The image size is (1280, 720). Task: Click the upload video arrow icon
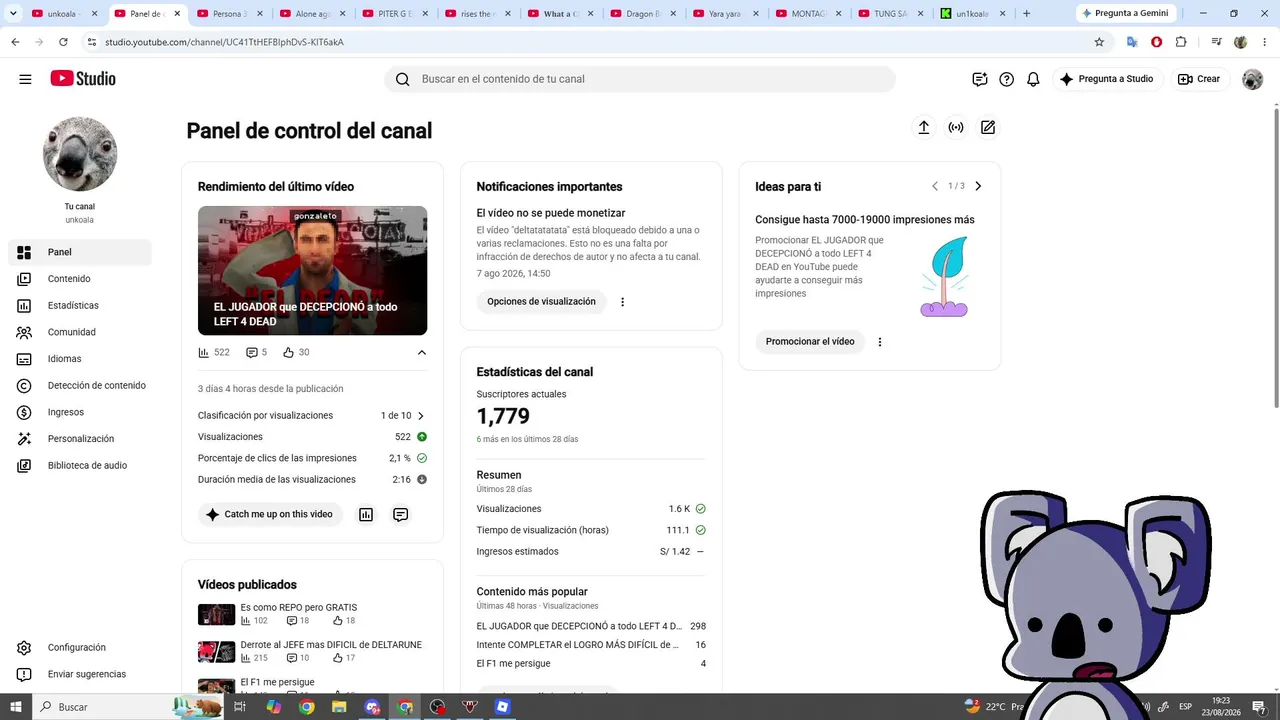tap(924, 127)
